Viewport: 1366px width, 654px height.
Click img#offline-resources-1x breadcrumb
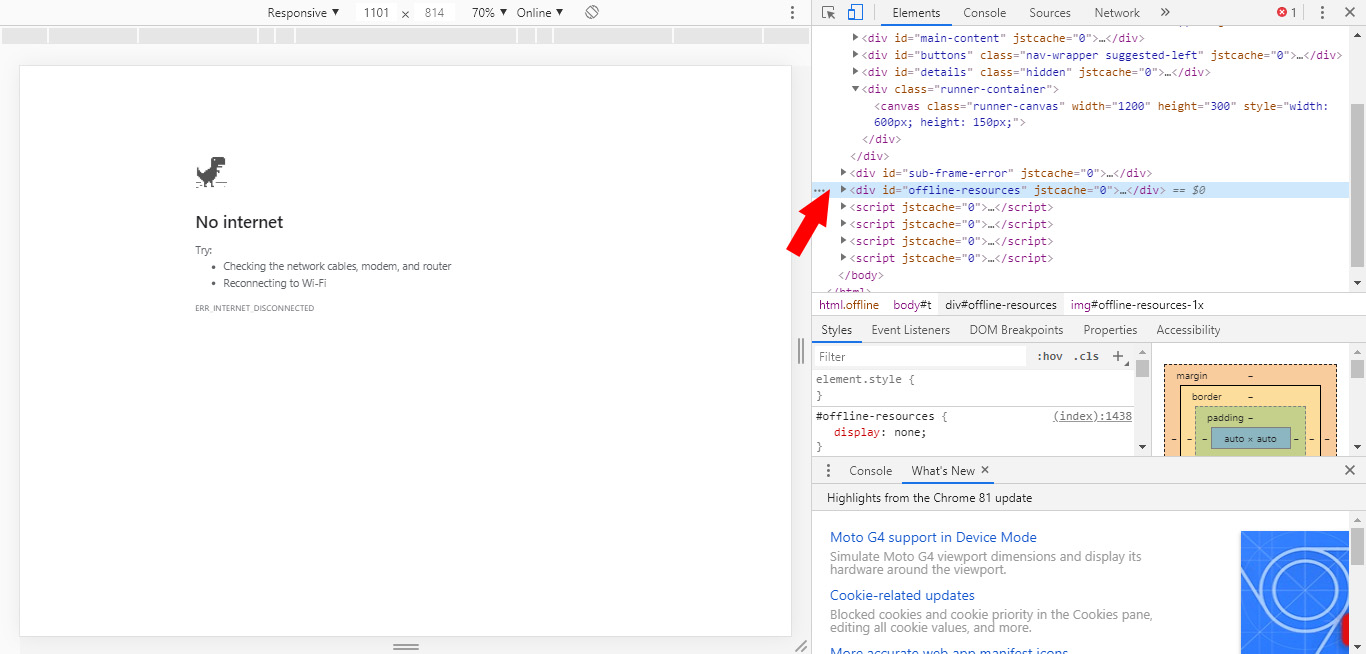1137,305
